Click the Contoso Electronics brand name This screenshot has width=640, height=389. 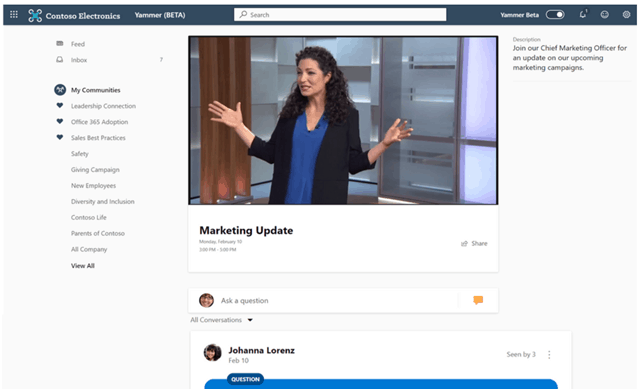(83, 16)
